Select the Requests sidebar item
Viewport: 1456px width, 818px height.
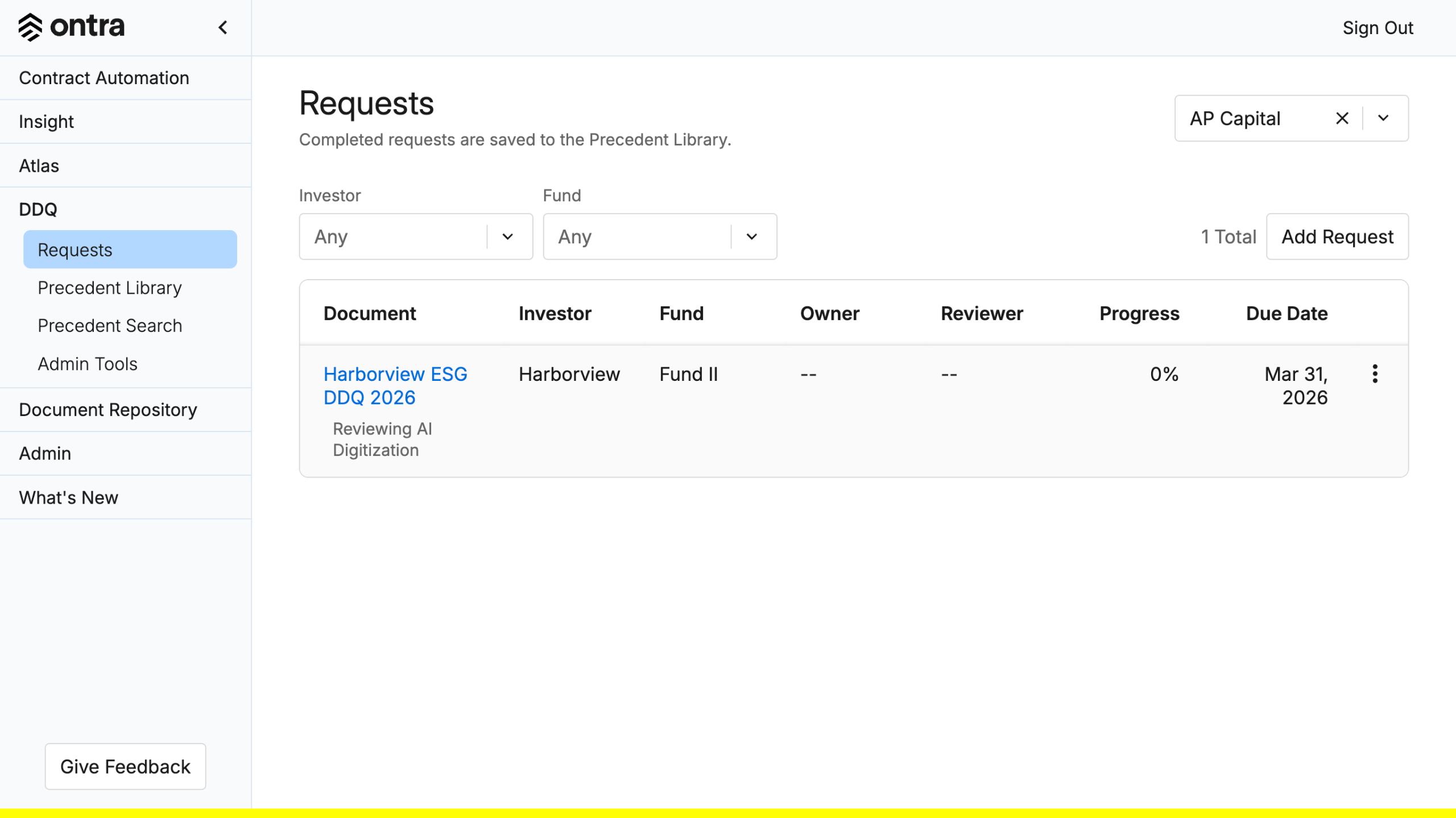coord(130,250)
